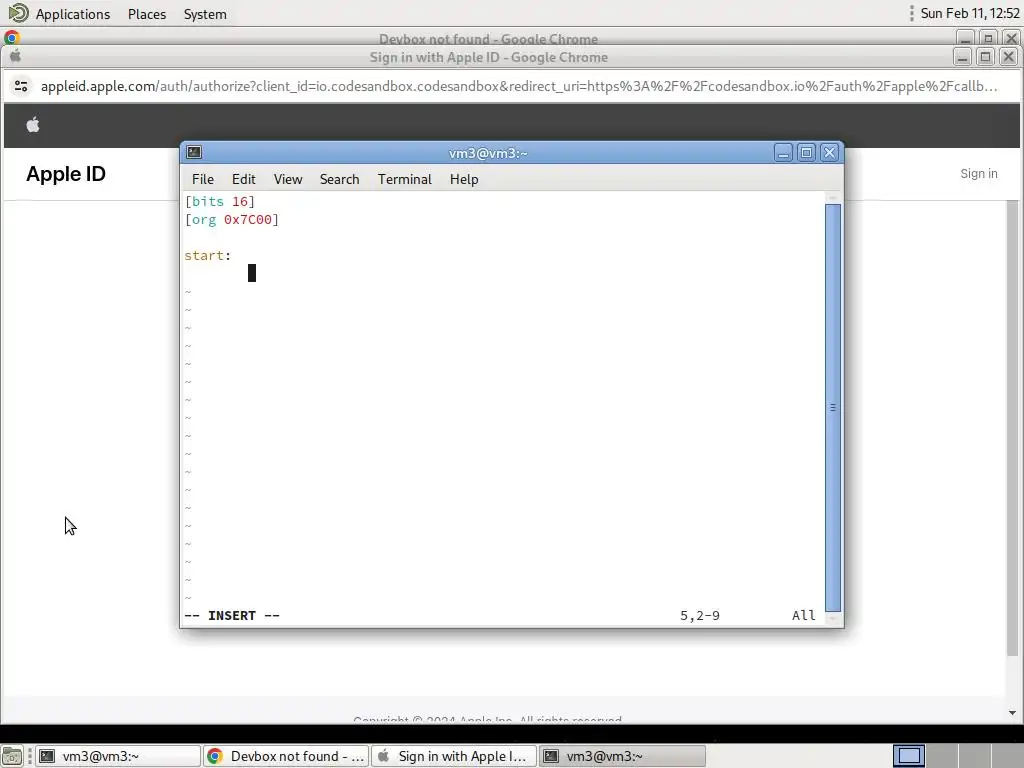Switch to first vm3@vm3 taskbar entry

coord(118,756)
